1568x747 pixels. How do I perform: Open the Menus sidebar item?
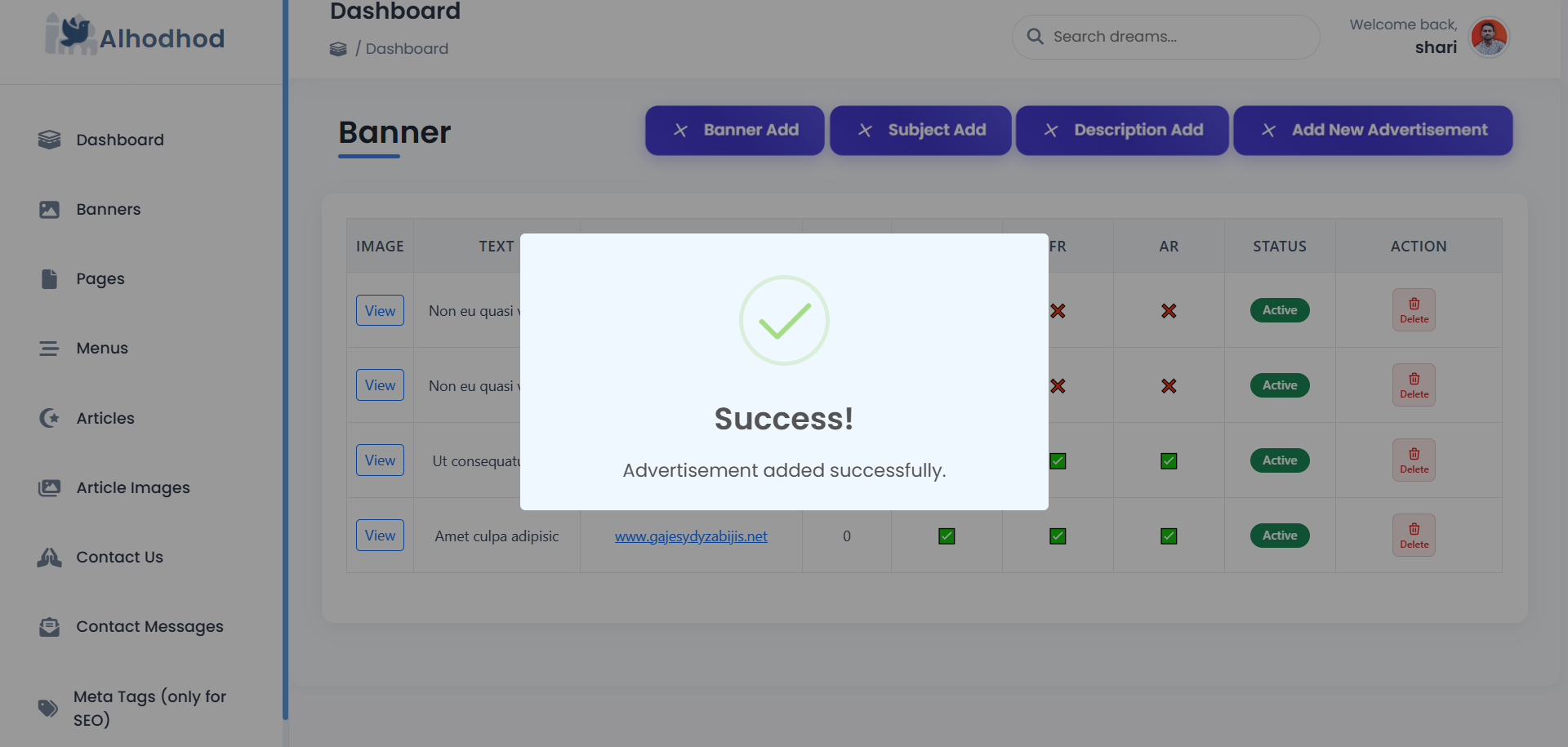[x=102, y=349]
